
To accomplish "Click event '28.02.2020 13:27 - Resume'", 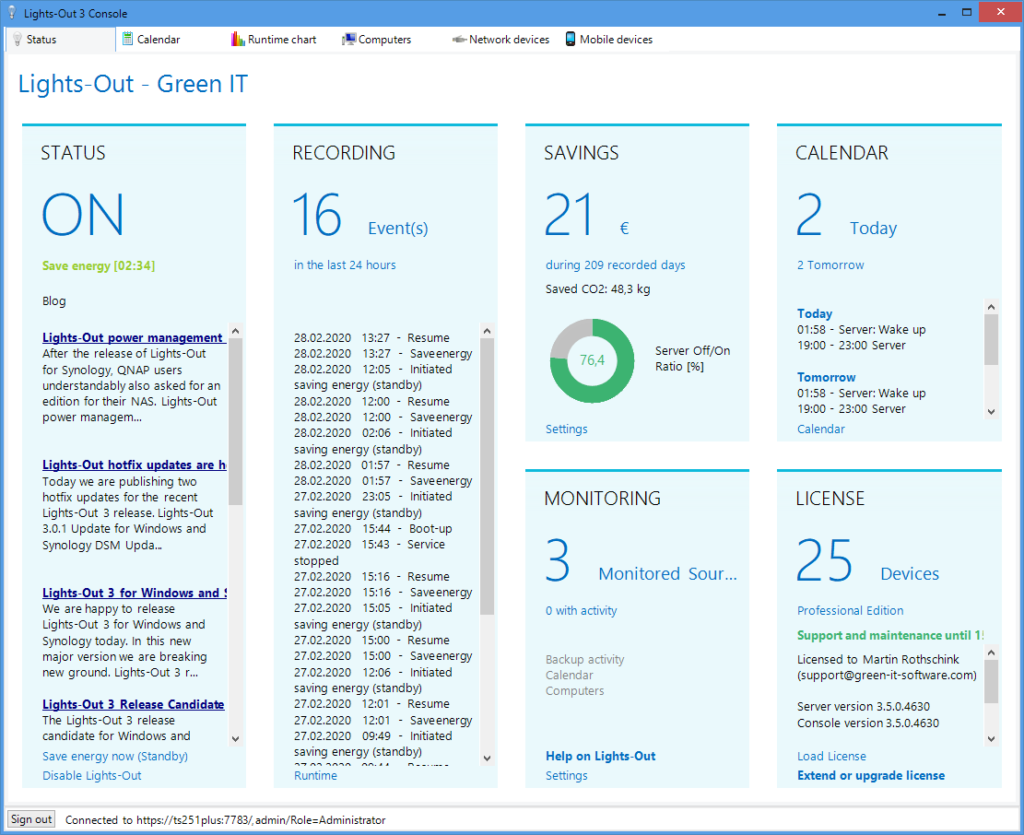I will pyautogui.click(x=372, y=338).
